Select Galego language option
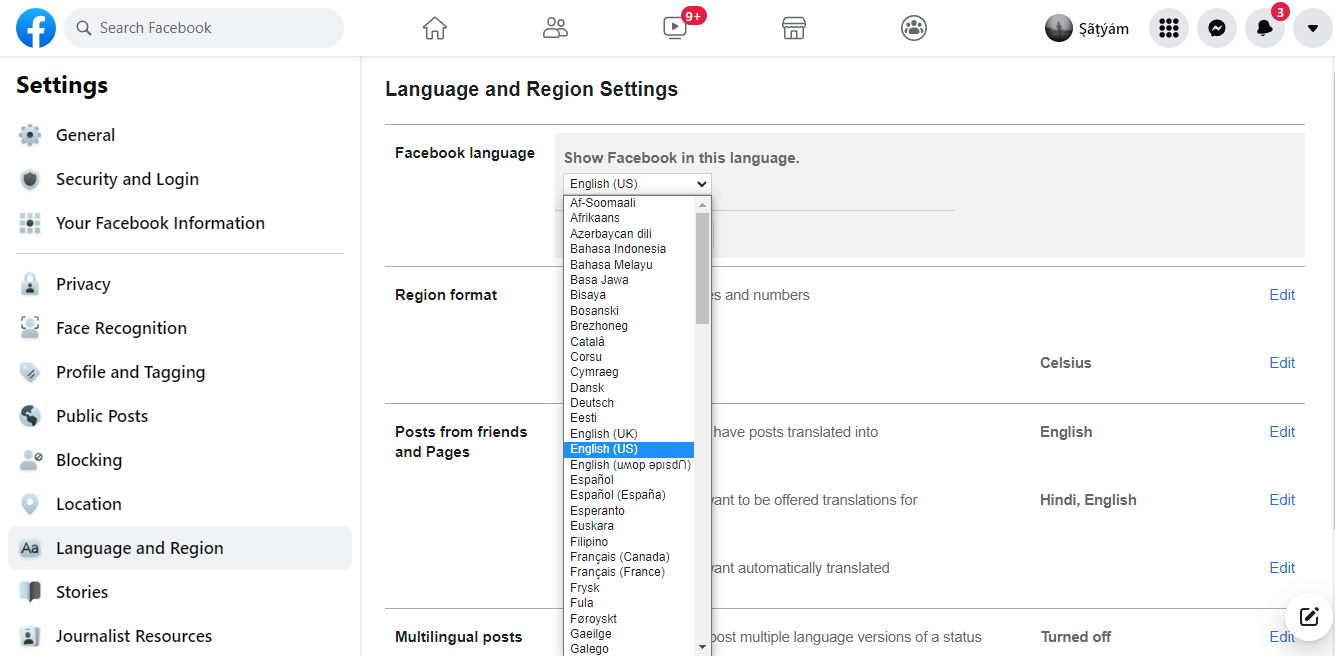This screenshot has height=656, width=1335. tap(629, 649)
